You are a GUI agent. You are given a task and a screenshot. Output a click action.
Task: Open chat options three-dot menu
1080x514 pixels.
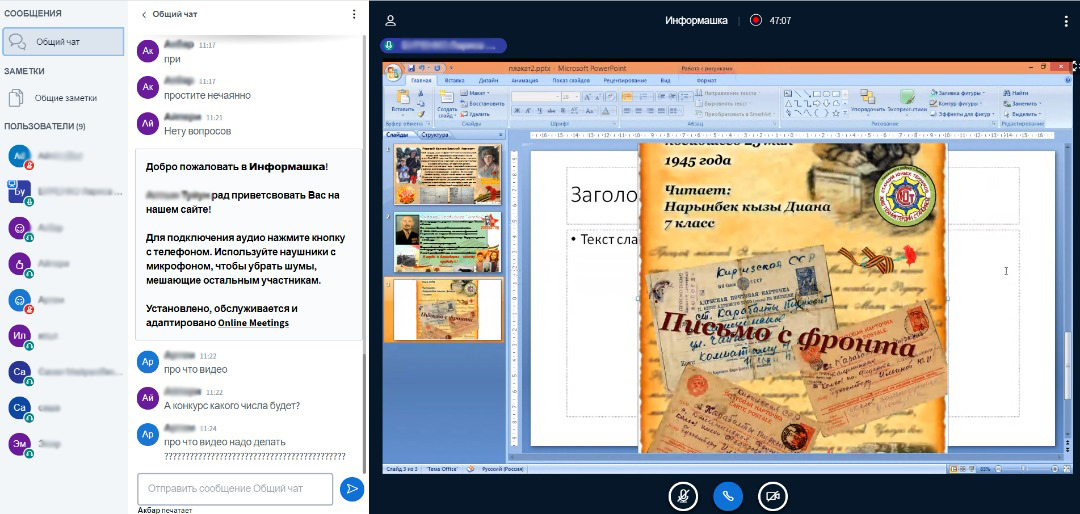click(353, 15)
